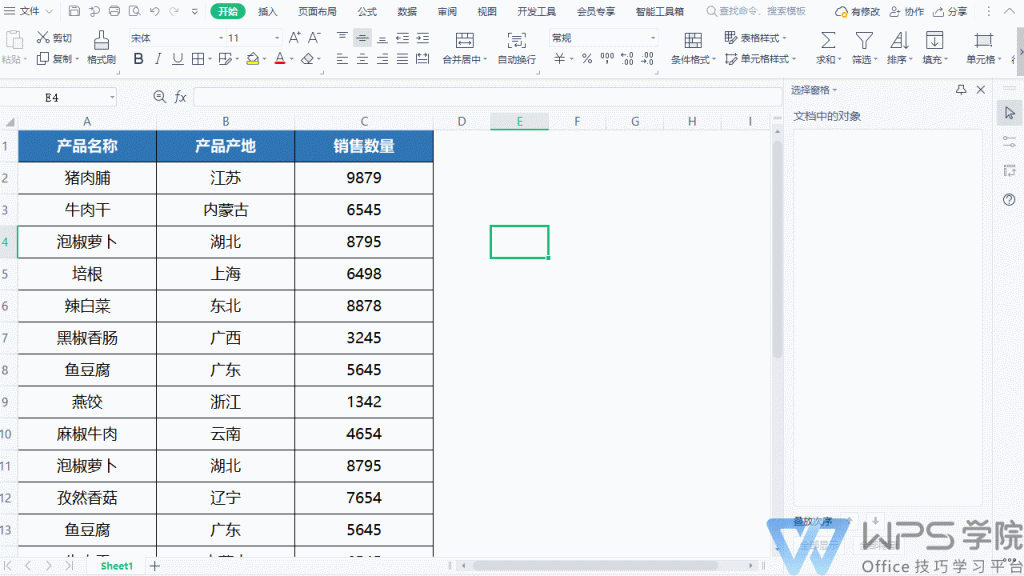Open the Insert (插入) ribbon tab
Screen dimensions: 1024x576
tap(268, 11)
